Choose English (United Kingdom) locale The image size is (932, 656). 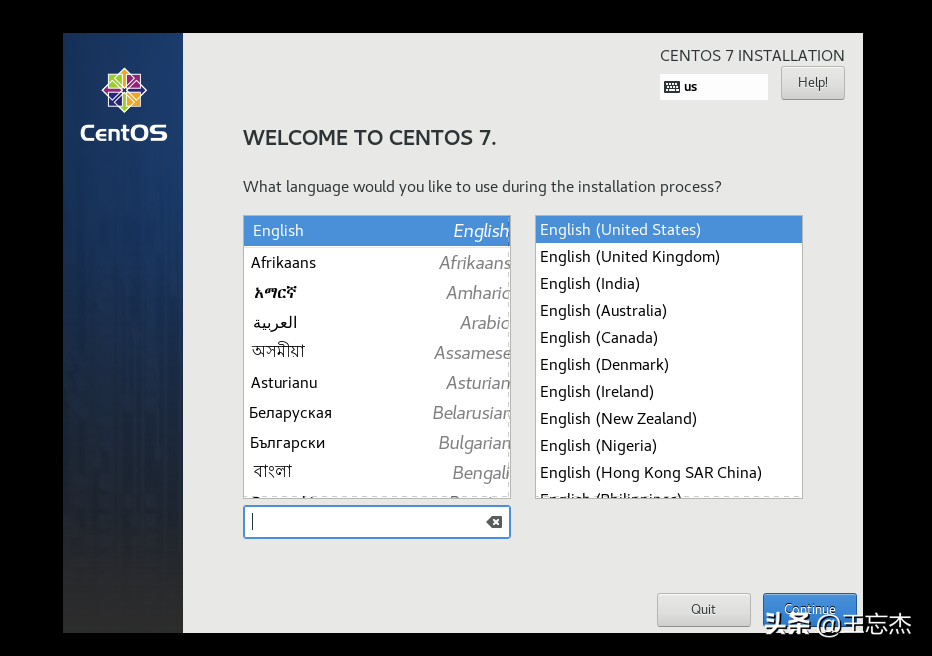click(x=669, y=257)
